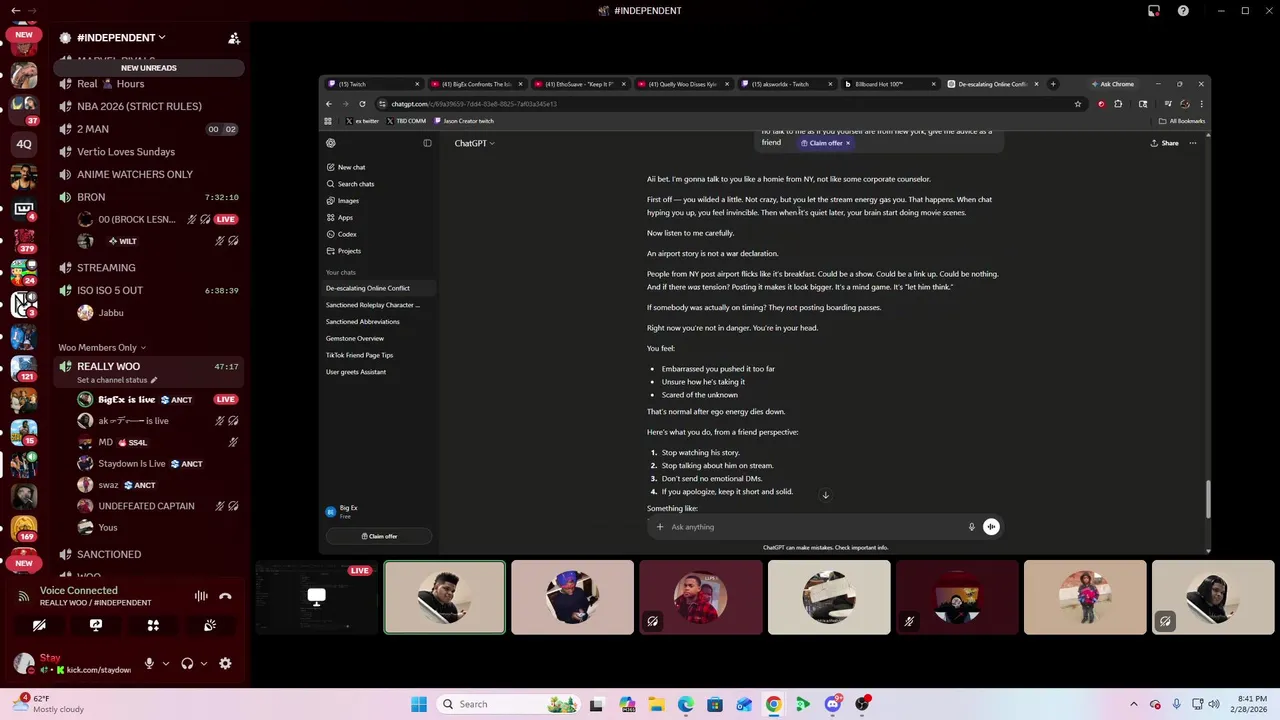Jump to NEW UNREADS in channel list

point(148,68)
